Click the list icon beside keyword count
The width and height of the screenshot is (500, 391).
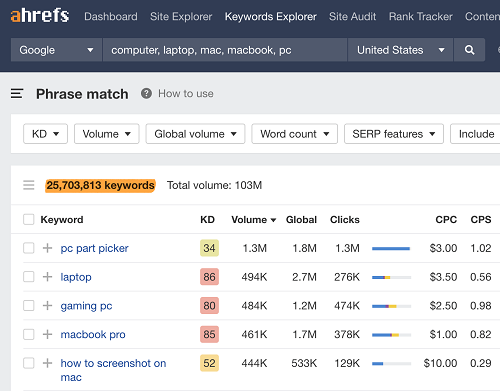[29, 185]
